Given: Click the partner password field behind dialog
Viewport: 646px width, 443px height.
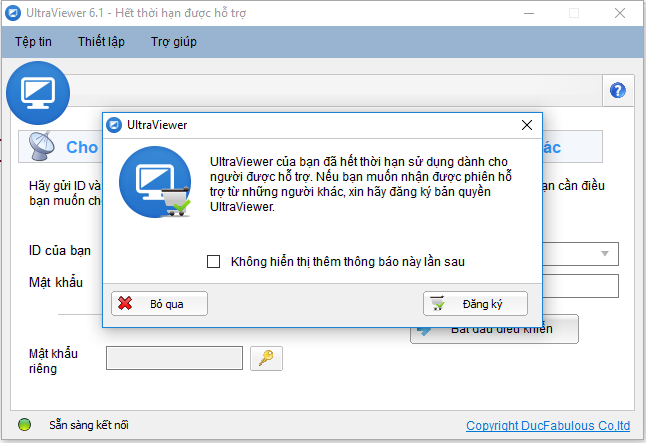Looking at the screenshot, I should (580, 286).
